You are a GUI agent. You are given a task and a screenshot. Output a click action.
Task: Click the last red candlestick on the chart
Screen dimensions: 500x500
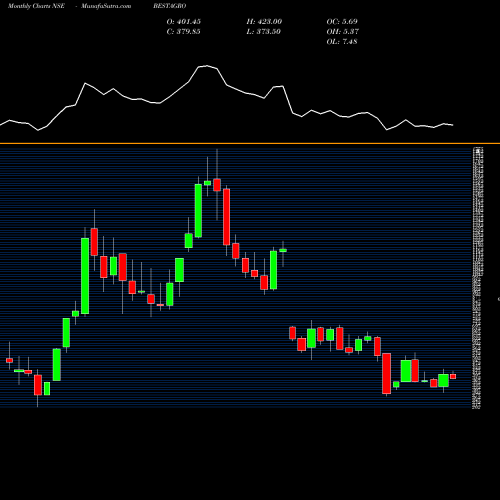pyautogui.click(x=453, y=376)
